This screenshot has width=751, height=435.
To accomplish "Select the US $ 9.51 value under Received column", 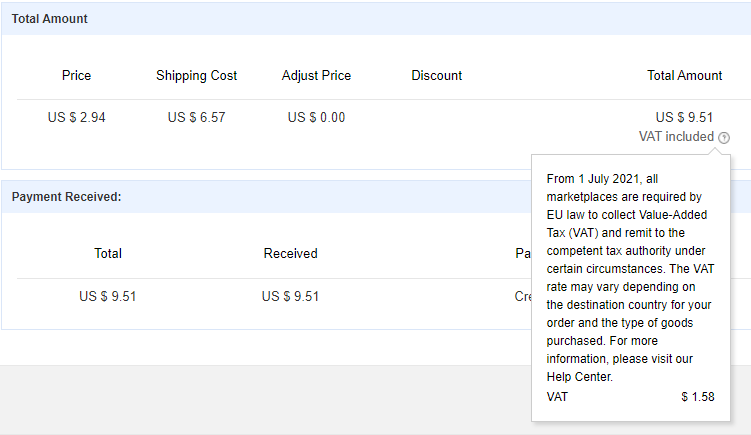I will coord(290,296).
